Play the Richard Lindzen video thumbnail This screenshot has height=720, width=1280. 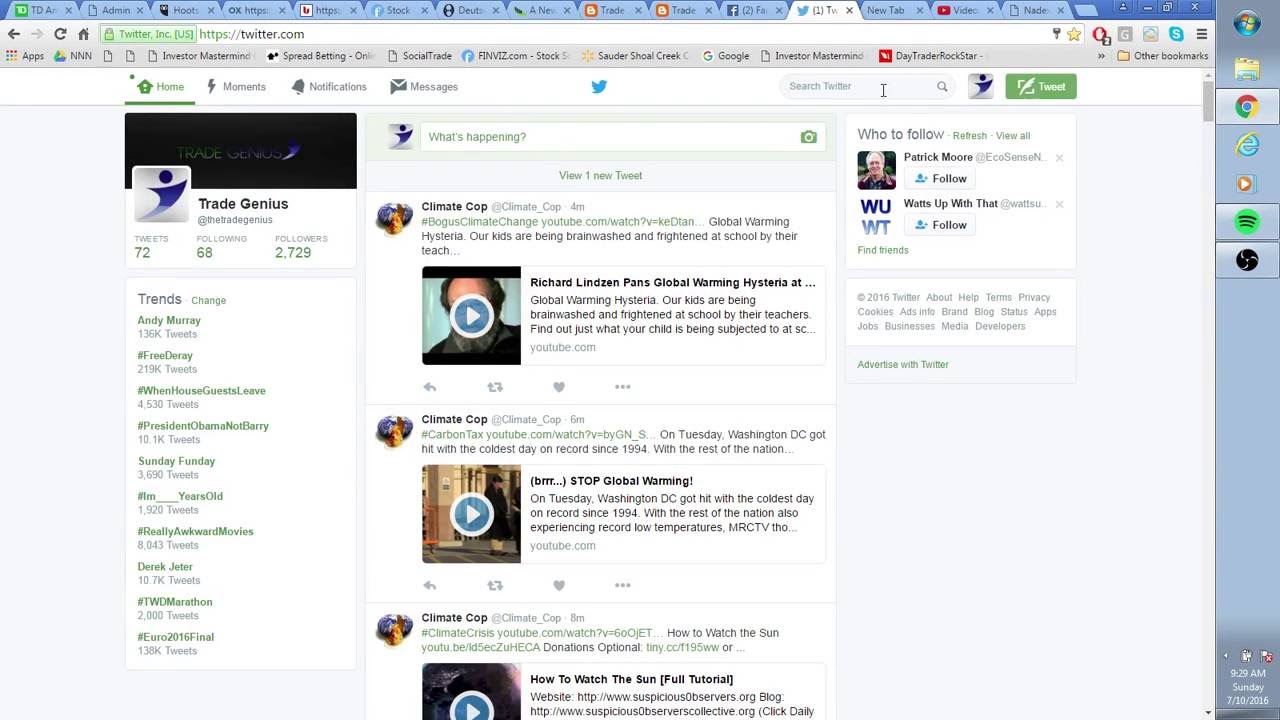(471, 315)
